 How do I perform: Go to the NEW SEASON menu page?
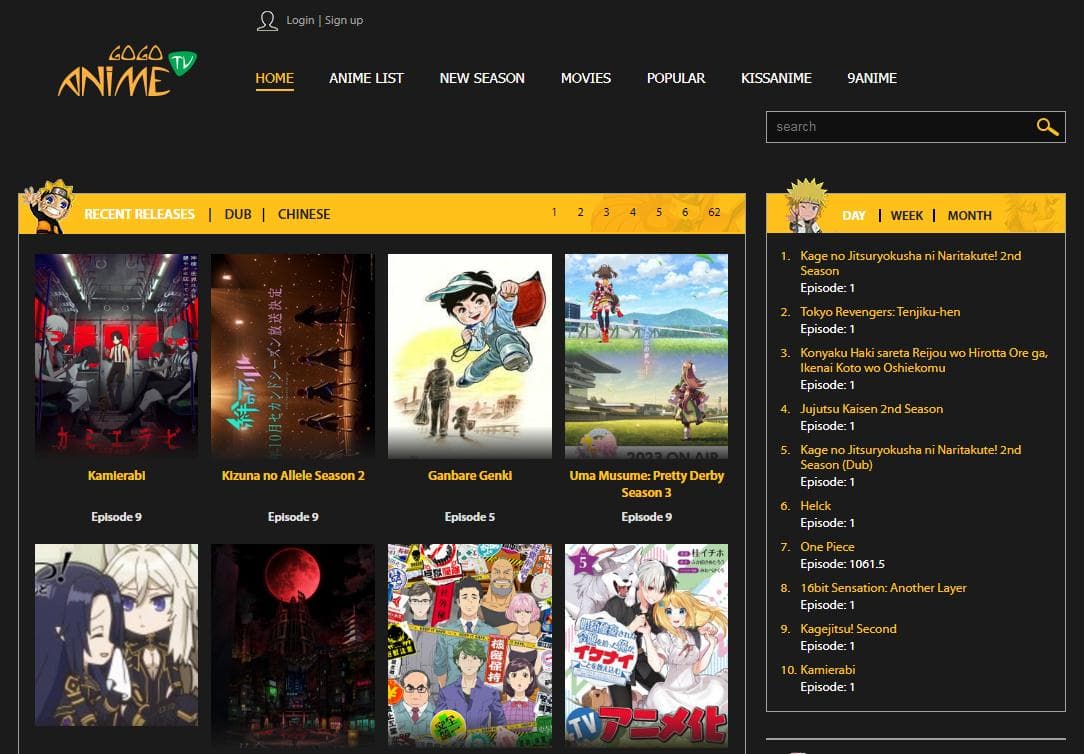click(482, 78)
